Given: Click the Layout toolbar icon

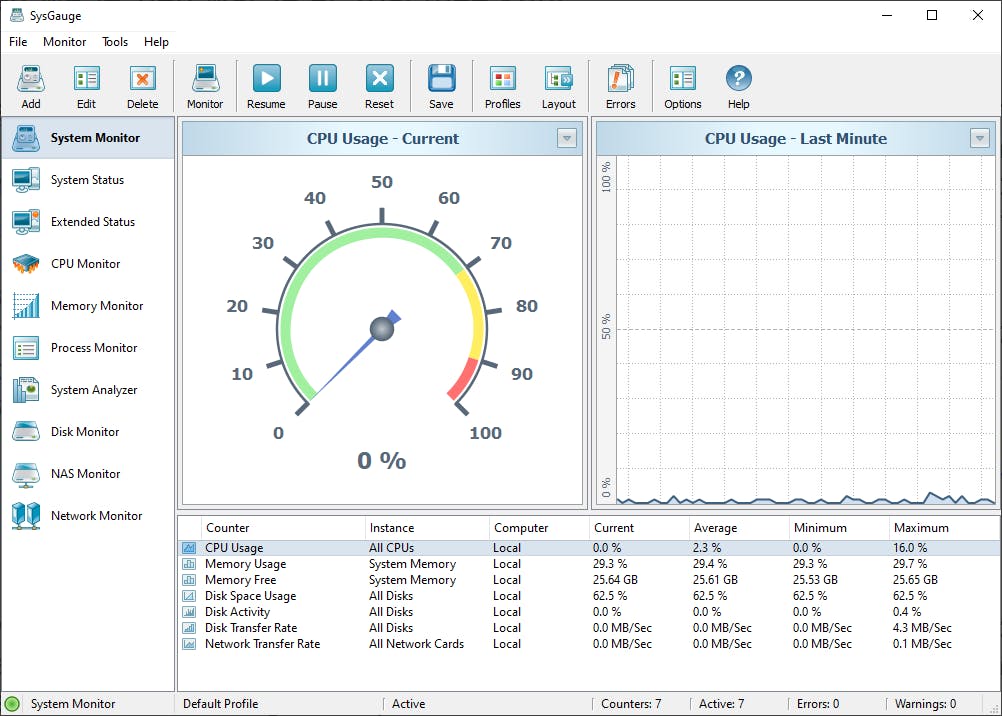Looking at the screenshot, I should coord(558,85).
